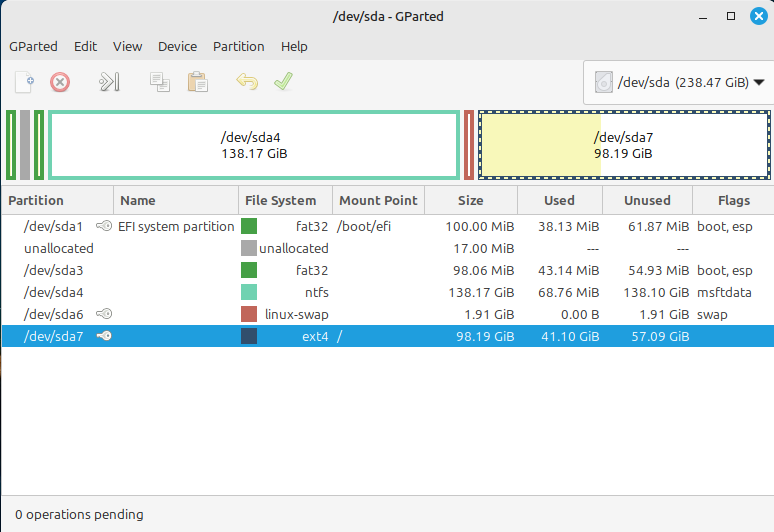Click the disk icon in device selector

click(603, 82)
